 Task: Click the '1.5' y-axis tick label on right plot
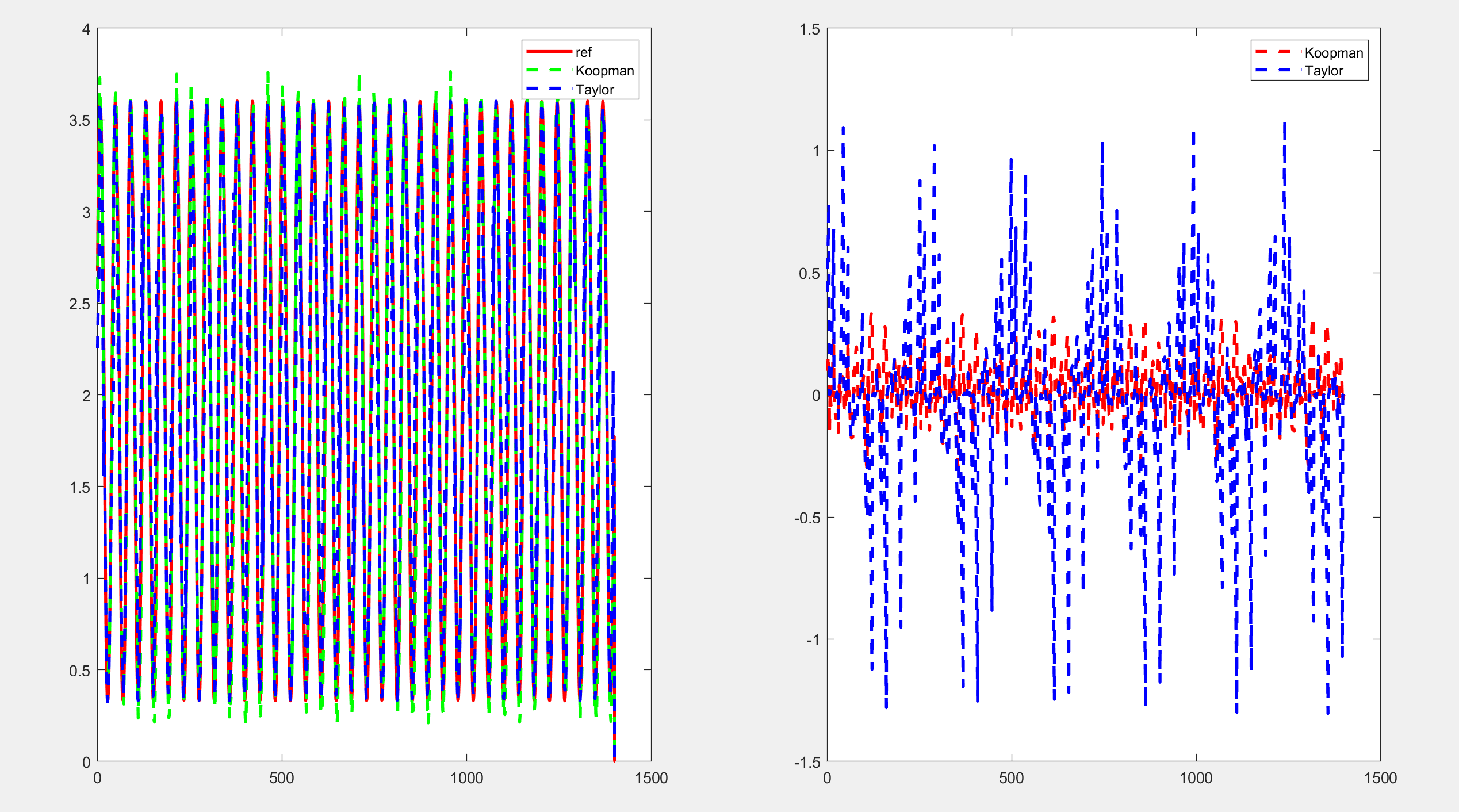(x=809, y=29)
